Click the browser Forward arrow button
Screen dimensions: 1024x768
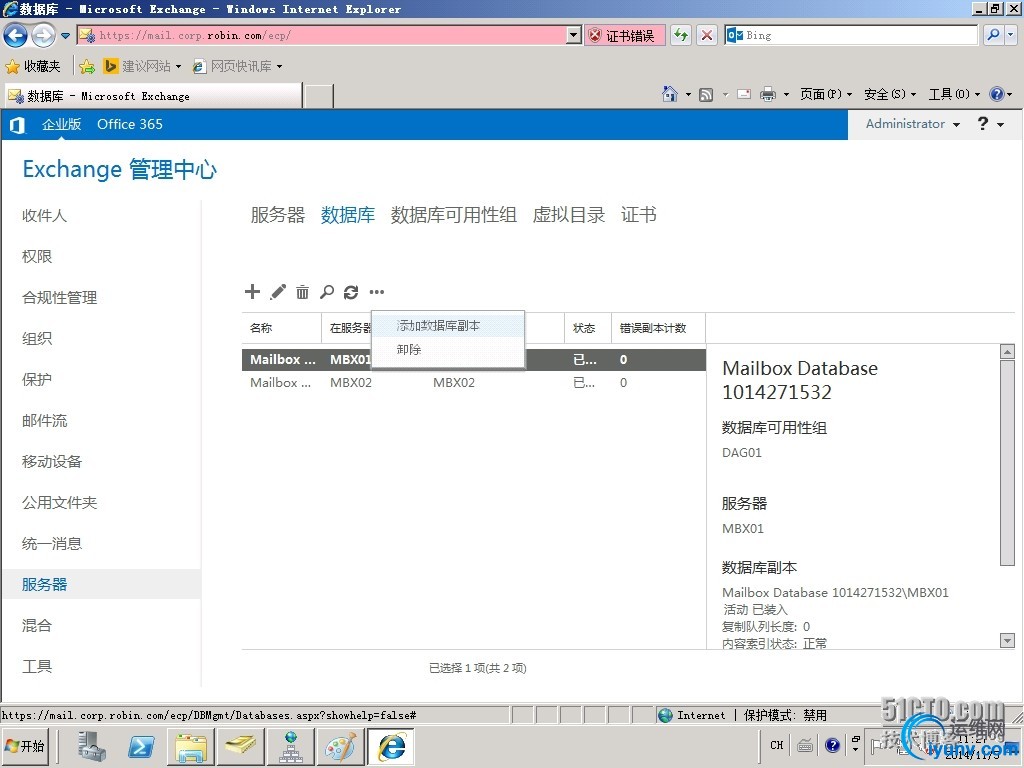click(43, 35)
